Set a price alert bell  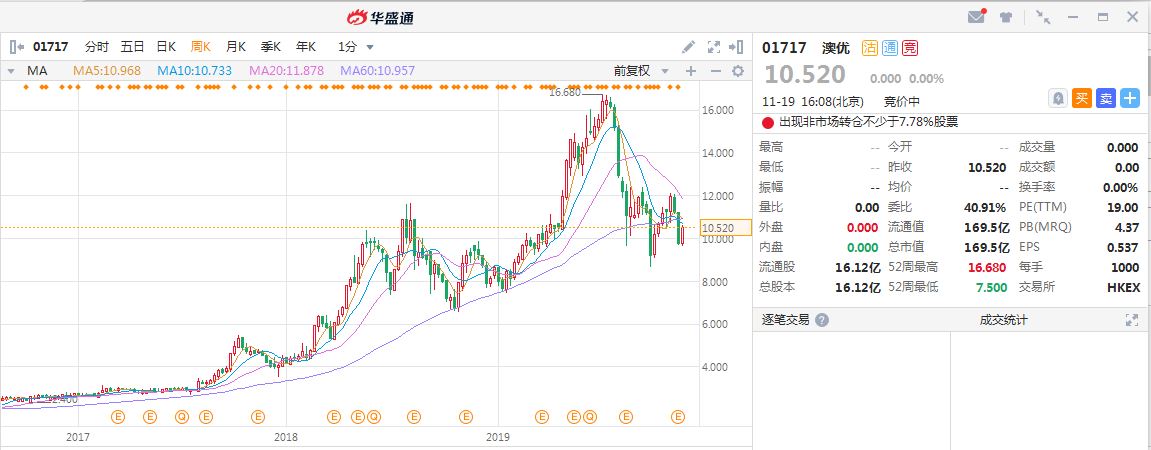point(1057,98)
